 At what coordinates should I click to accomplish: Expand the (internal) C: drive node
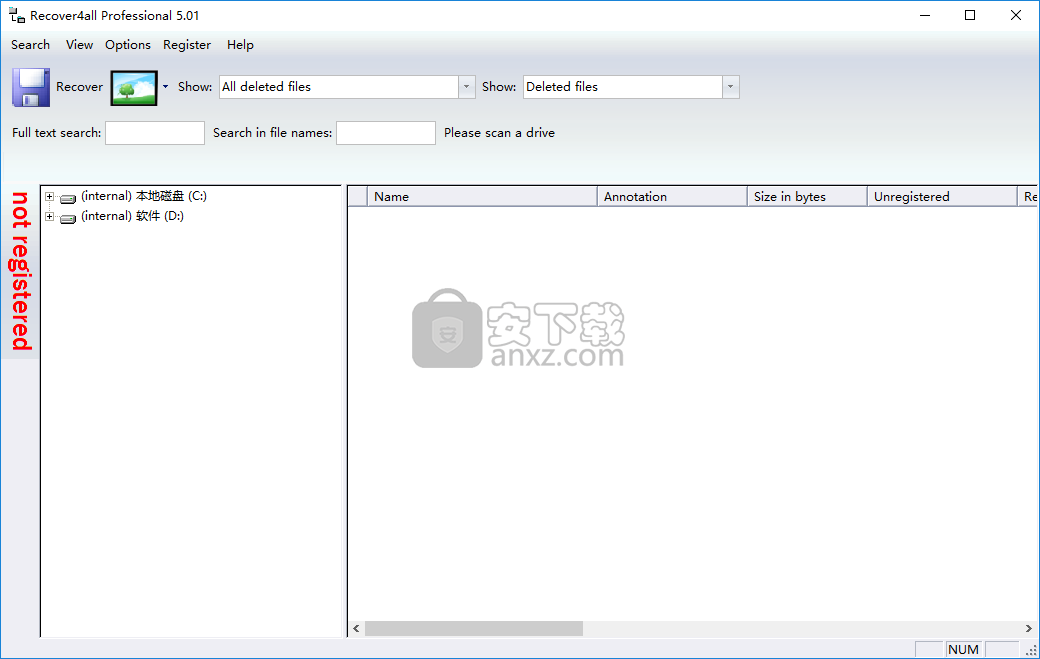coord(49,196)
